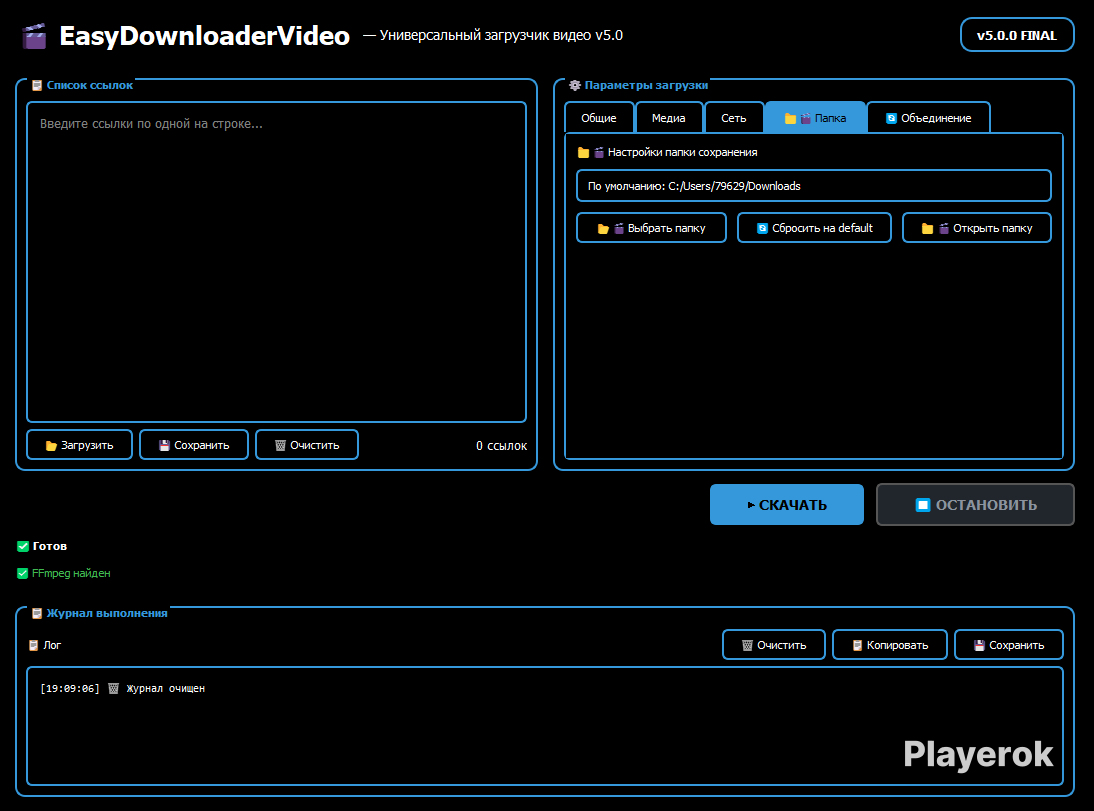The image size is (1094, 811).
Task: Click the notepad icon beside Журнал выполнения
Action: 37,613
